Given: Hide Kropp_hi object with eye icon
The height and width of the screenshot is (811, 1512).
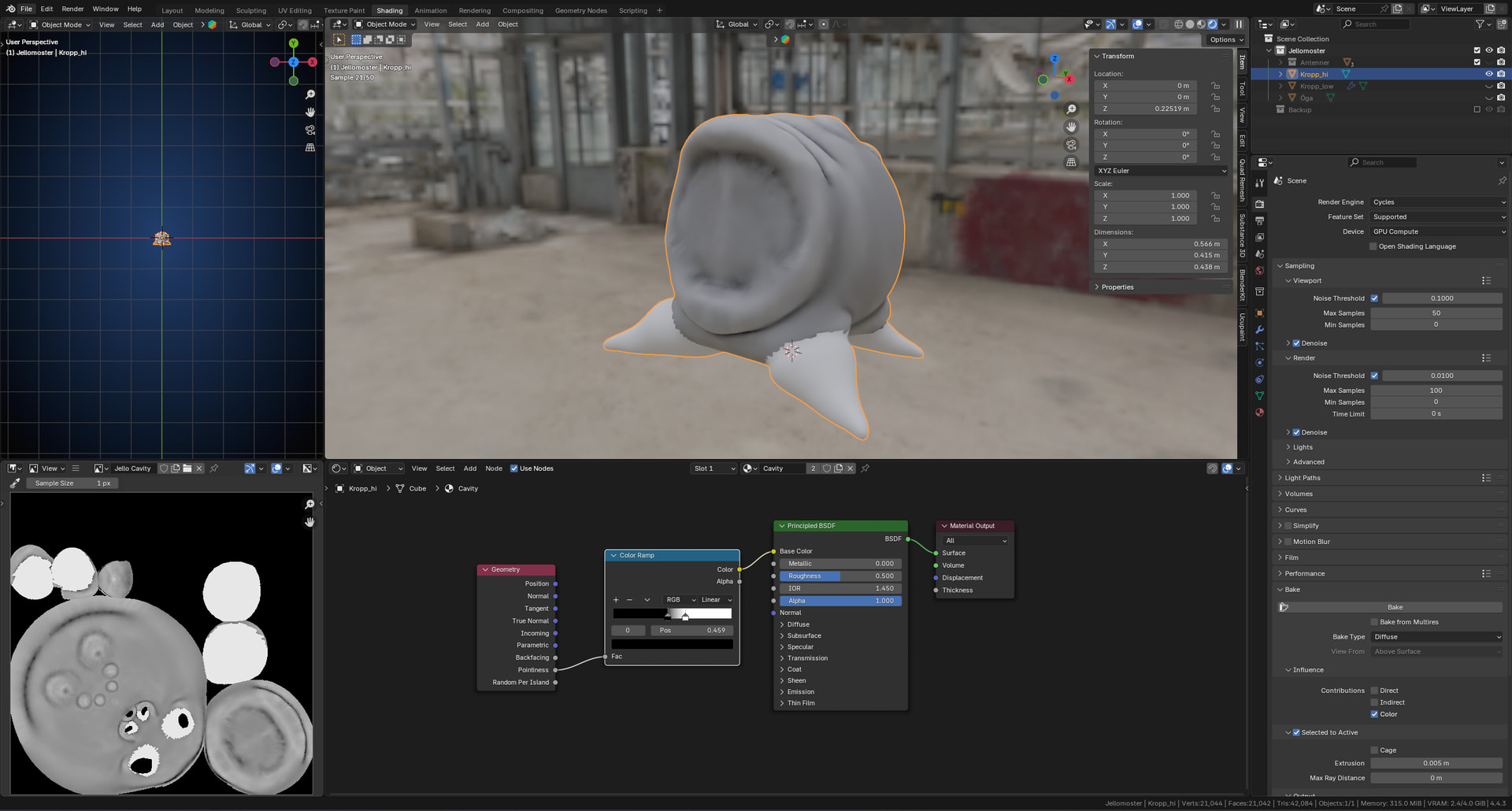Looking at the screenshot, I should [x=1488, y=74].
